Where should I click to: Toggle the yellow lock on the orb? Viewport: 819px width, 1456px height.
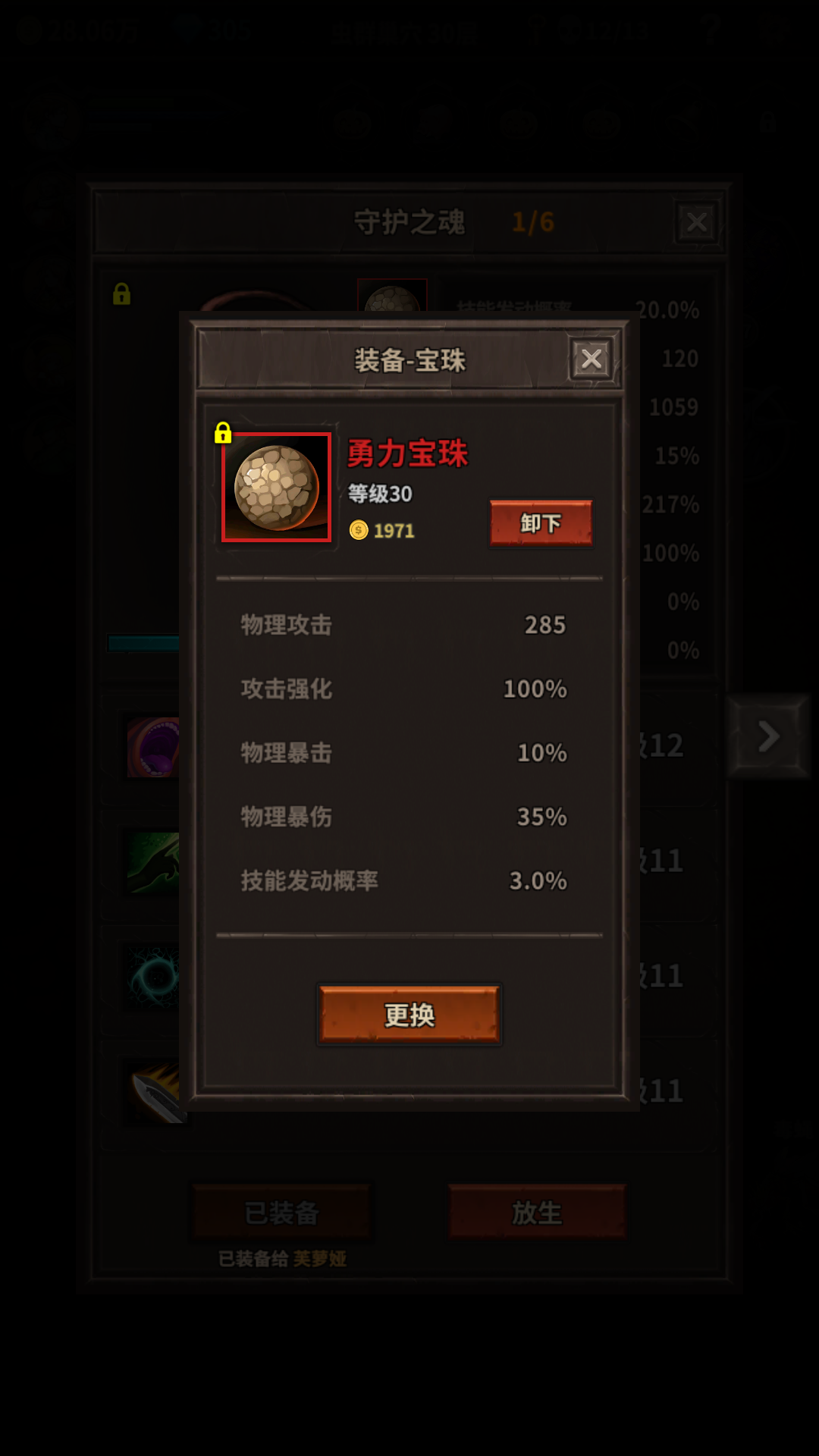coord(222,432)
